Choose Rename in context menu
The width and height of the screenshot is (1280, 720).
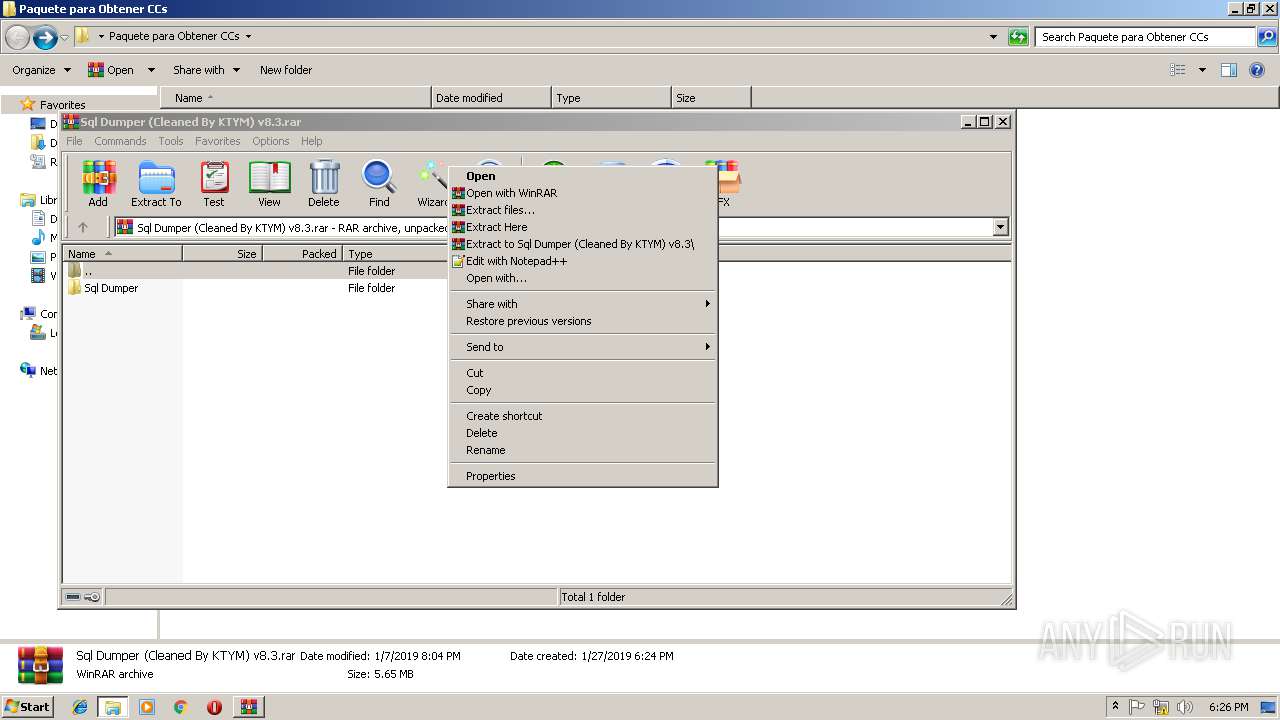(x=582, y=450)
